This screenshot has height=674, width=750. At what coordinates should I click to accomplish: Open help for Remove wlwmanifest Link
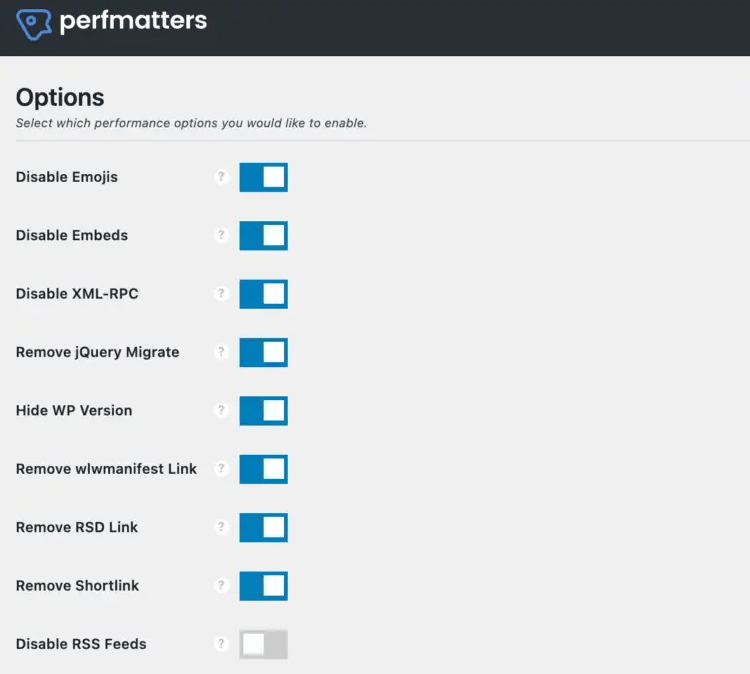point(222,469)
